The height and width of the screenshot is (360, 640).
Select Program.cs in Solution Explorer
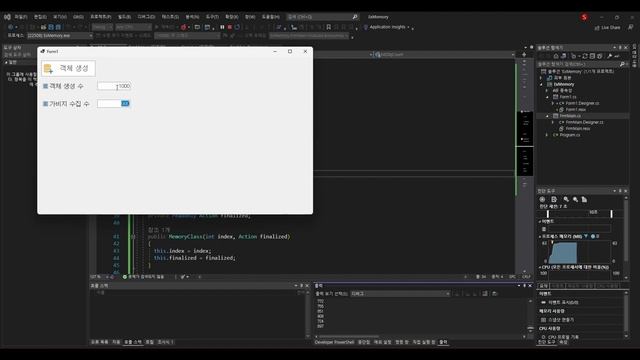[x=569, y=135]
